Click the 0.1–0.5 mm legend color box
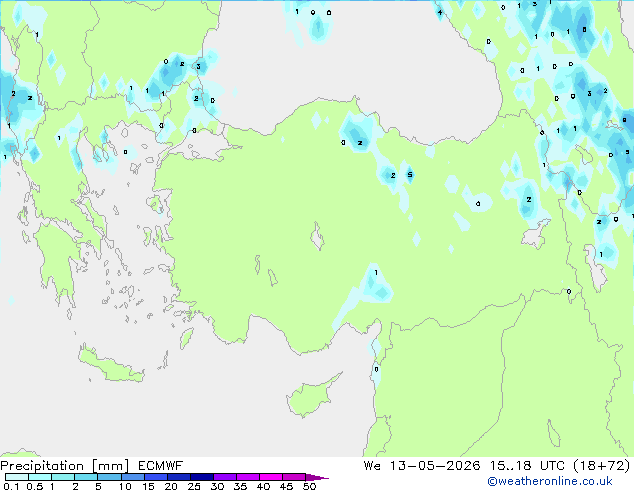The width and height of the screenshot is (634, 490). point(17,477)
